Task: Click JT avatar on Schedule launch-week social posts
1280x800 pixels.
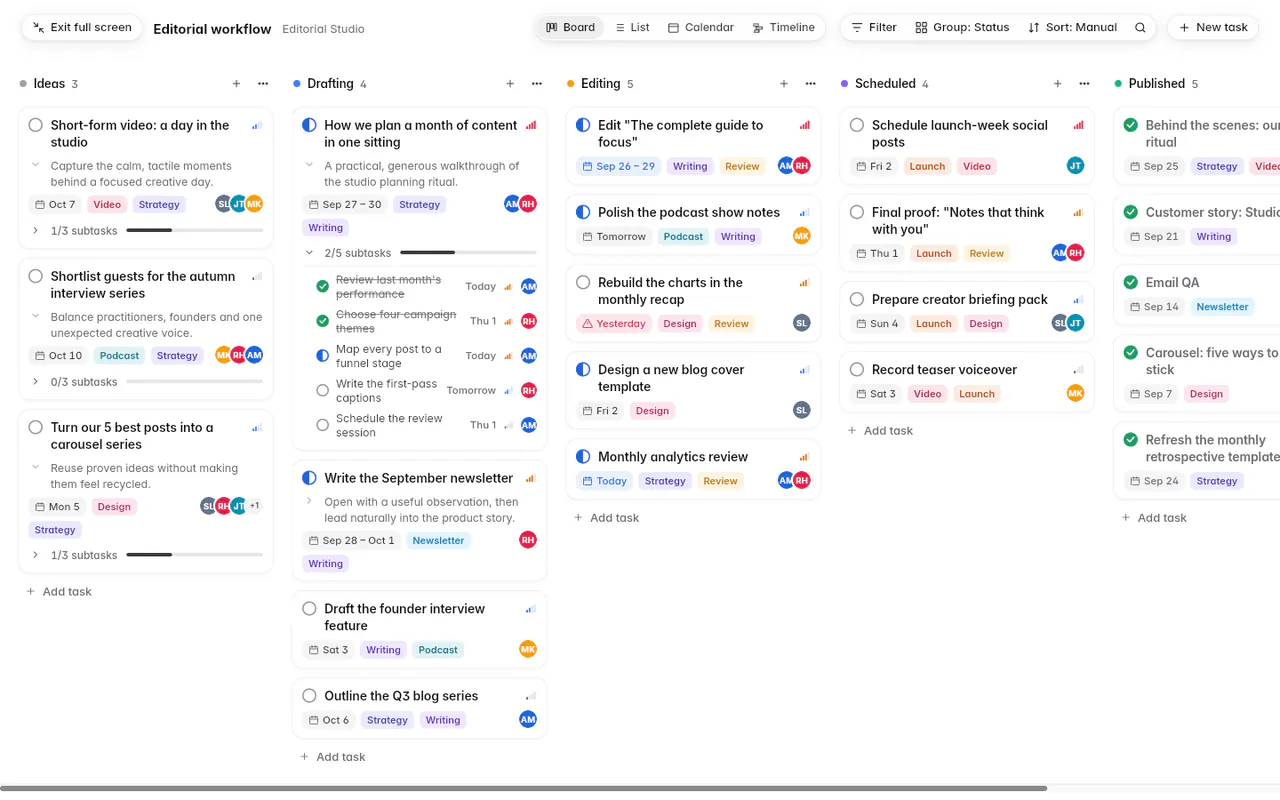Action: (1075, 166)
